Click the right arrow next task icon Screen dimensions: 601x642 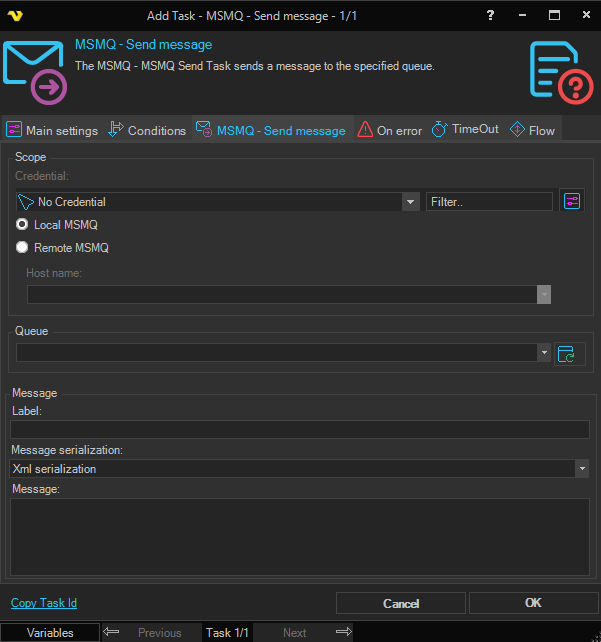(x=343, y=632)
